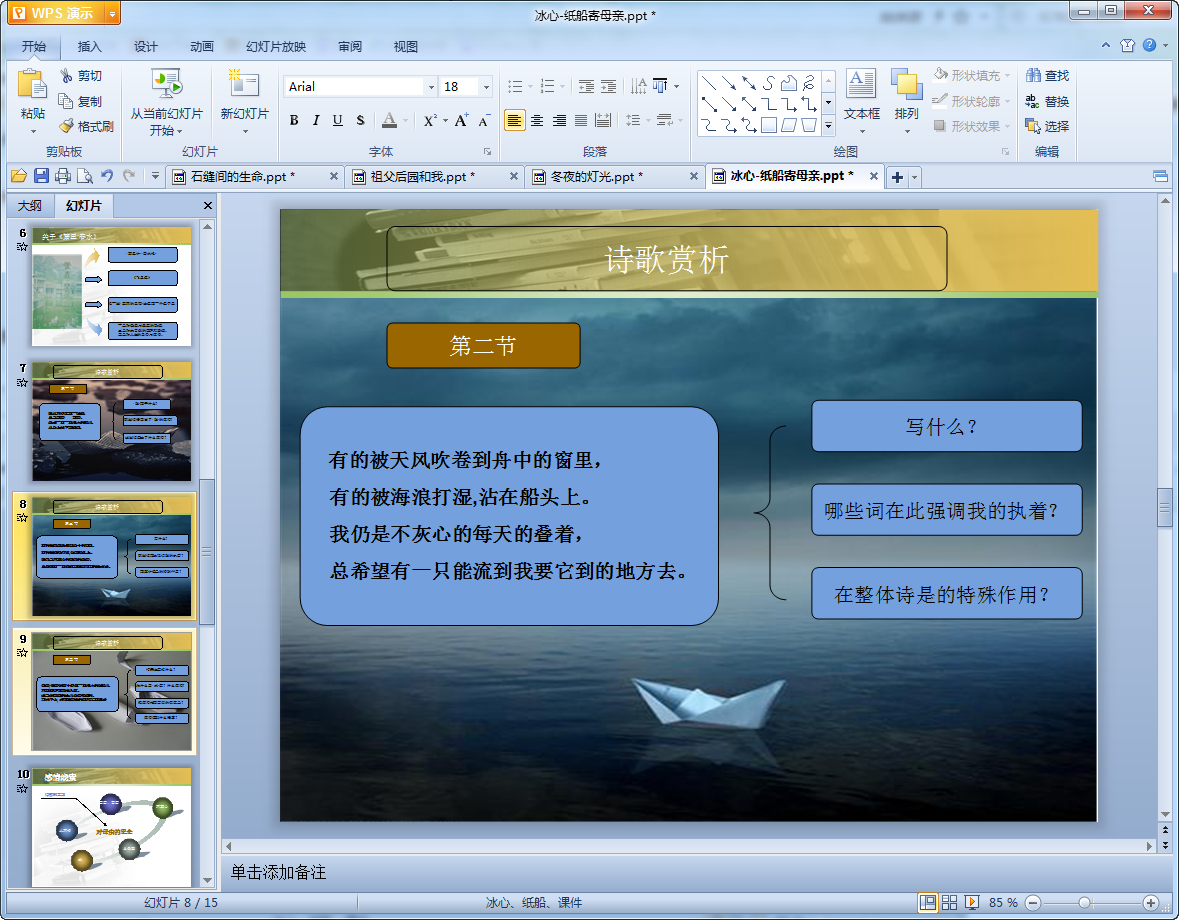Cut selection with the 剪切 scissors
1179x920 pixels.
coord(80,76)
